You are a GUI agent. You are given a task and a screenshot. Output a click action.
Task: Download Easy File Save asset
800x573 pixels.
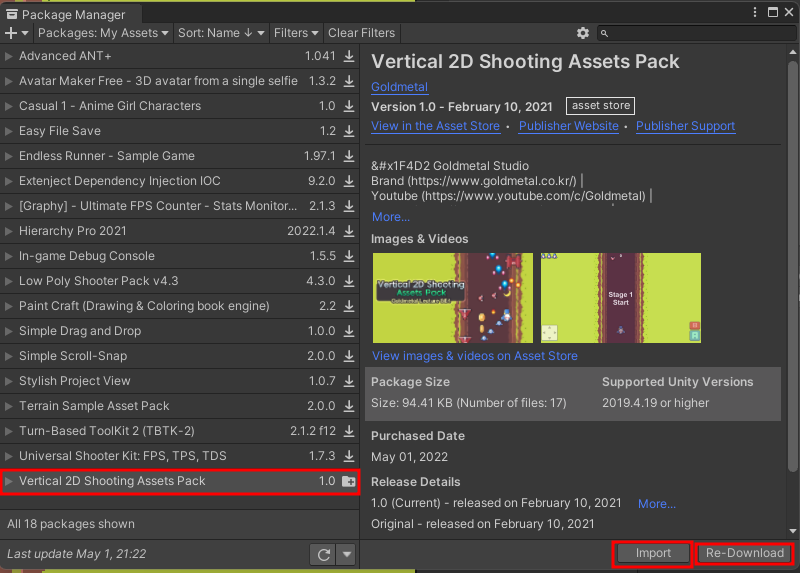point(349,131)
